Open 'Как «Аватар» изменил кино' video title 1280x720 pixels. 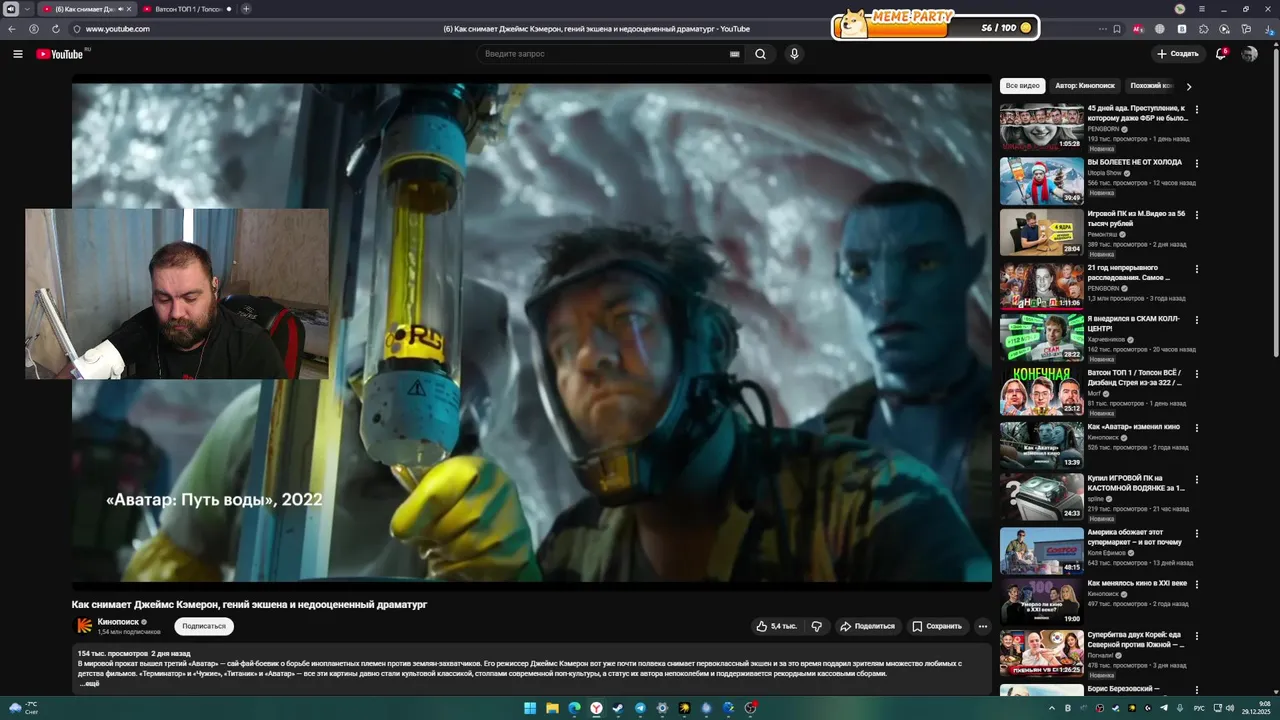coord(1133,427)
